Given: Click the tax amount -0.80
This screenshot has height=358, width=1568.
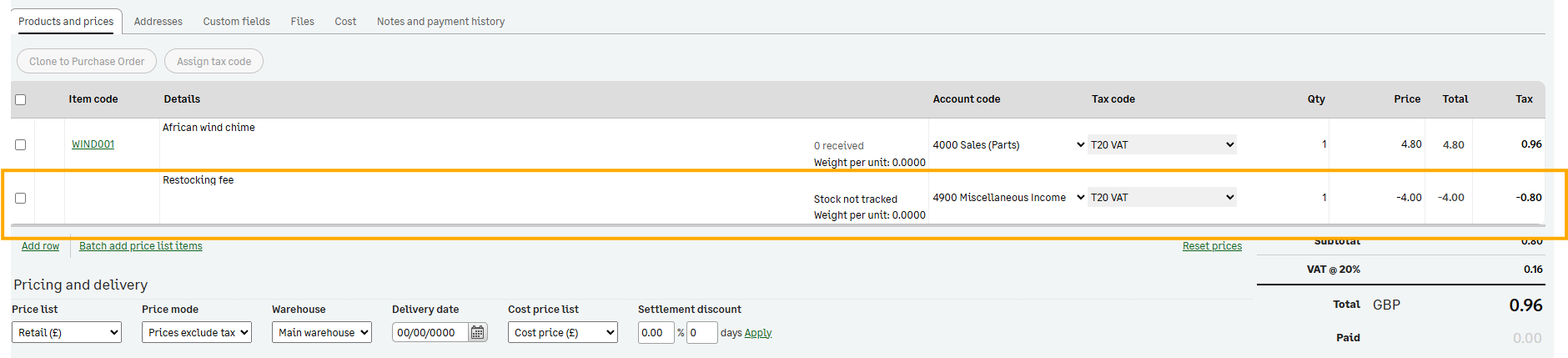Looking at the screenshot, I should pyautogui.click(x=1529, y=198).
